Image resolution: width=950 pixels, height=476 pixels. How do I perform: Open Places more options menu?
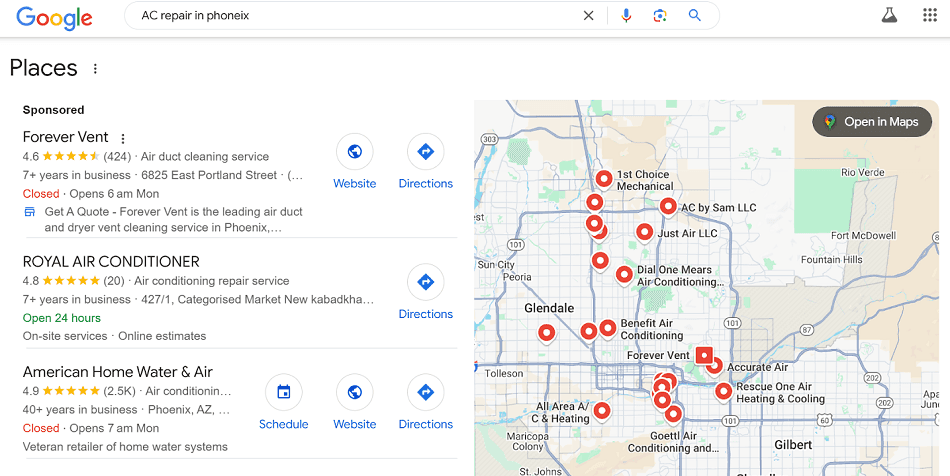point(96,69)
